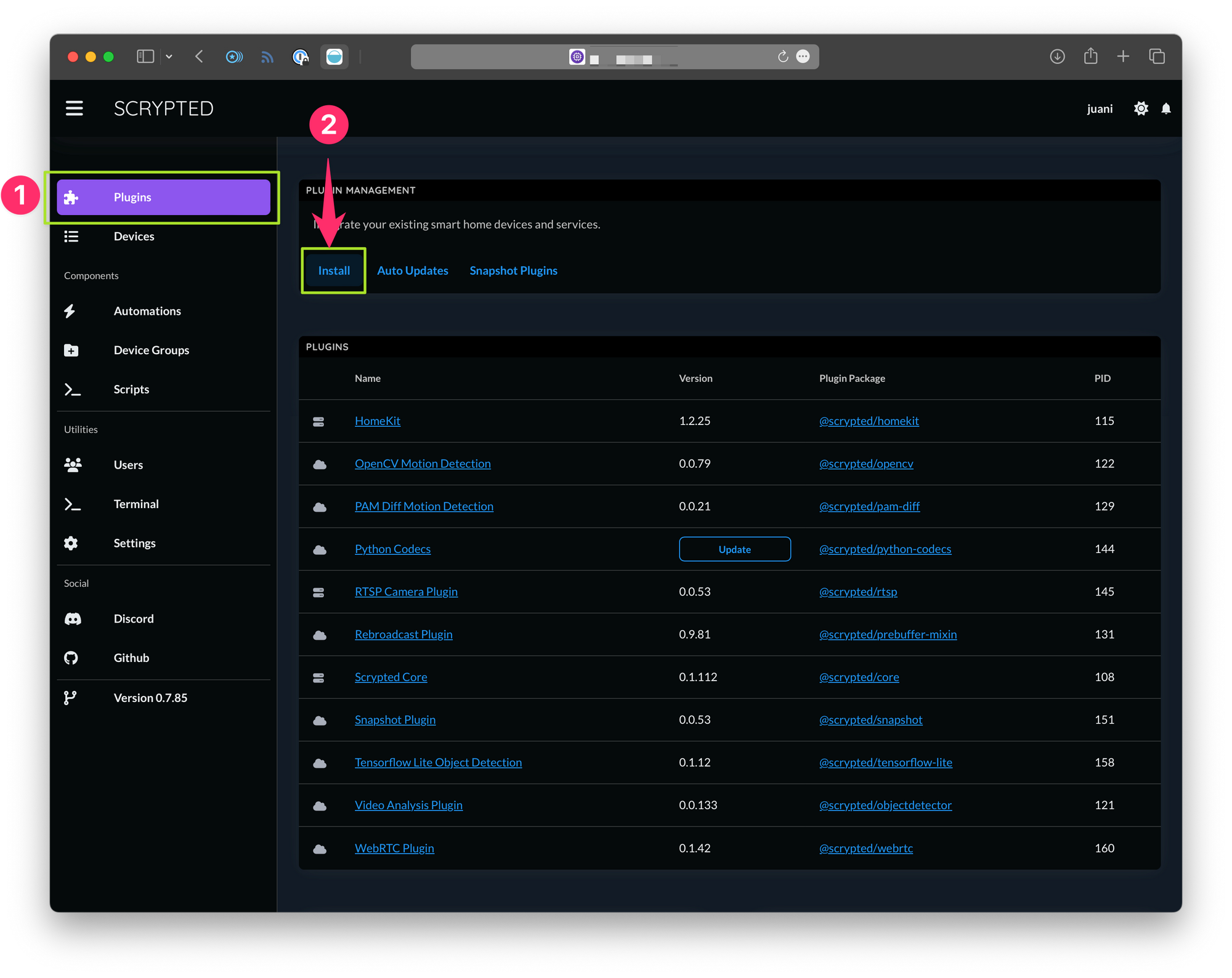Screen dimensions: 1232x978
Task: Click the Device Groups folder-plus icon
Action: [x=71, y=350]
